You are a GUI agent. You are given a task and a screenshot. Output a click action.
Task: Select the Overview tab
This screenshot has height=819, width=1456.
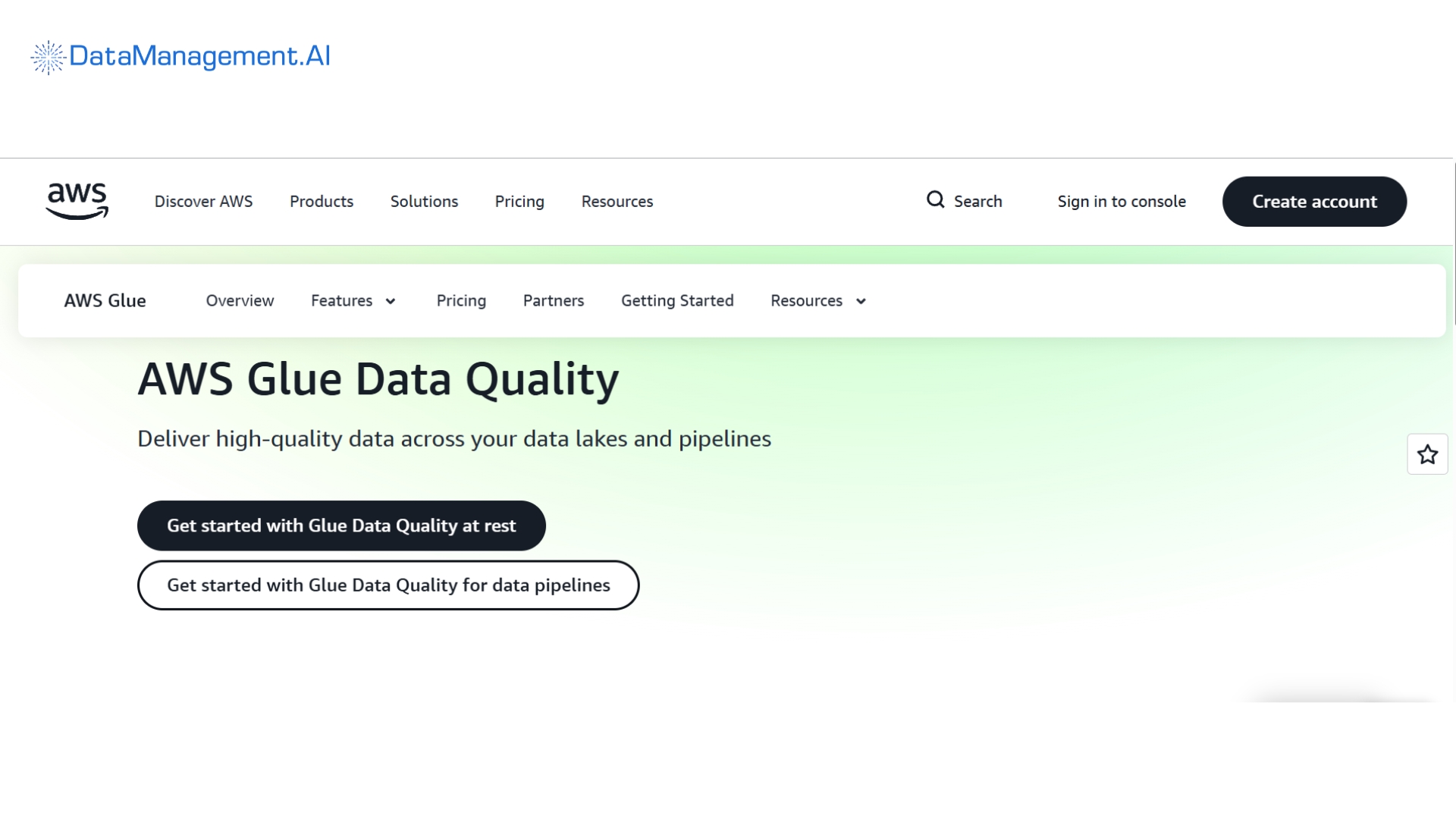click(240, 300)
